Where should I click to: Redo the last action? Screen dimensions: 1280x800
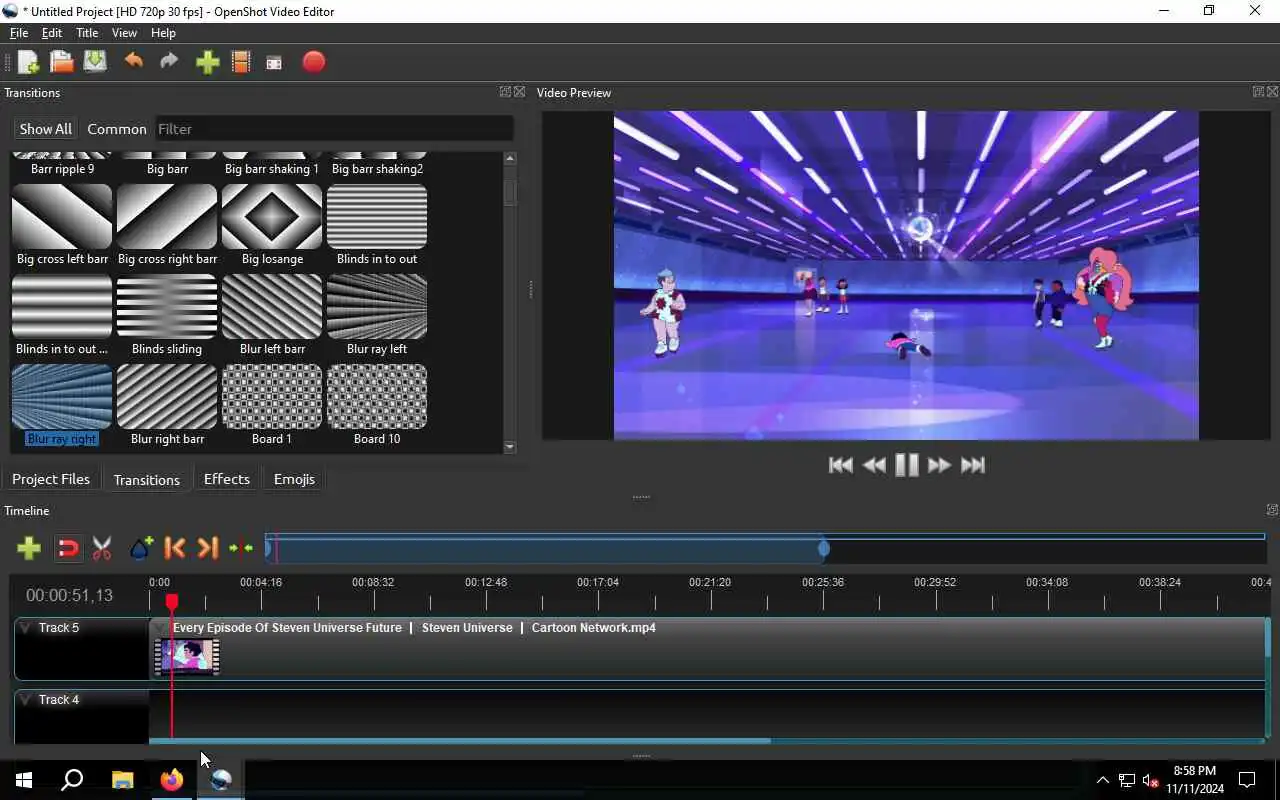coord(169,62)
